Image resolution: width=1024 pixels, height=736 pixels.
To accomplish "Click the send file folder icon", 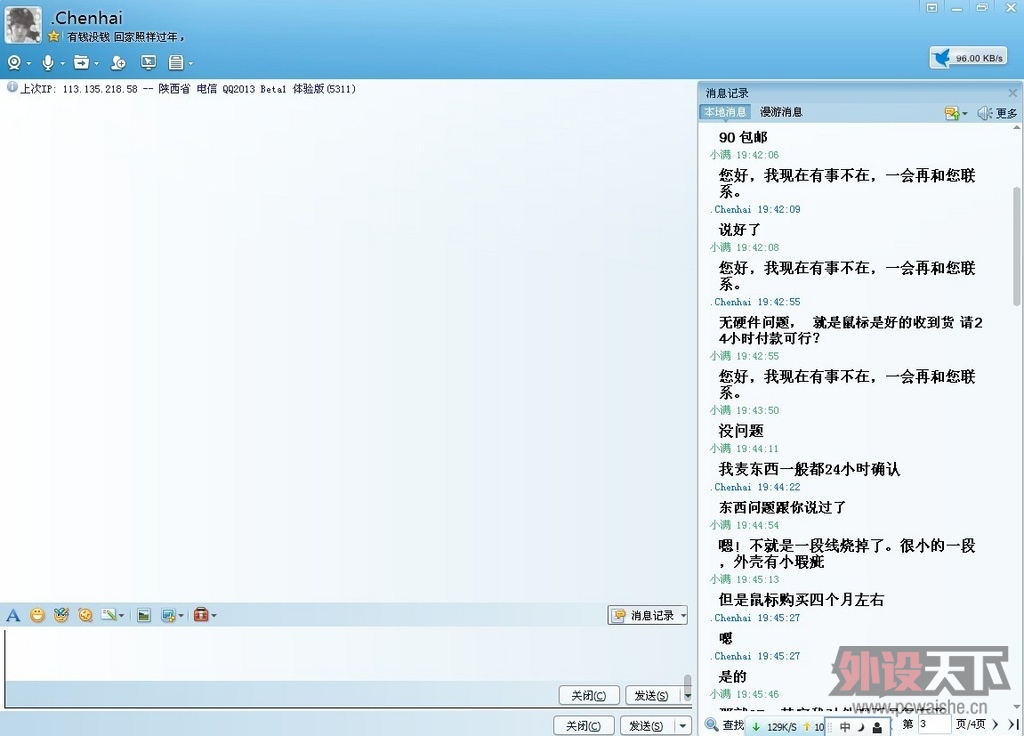I will (x=81, y=63).
